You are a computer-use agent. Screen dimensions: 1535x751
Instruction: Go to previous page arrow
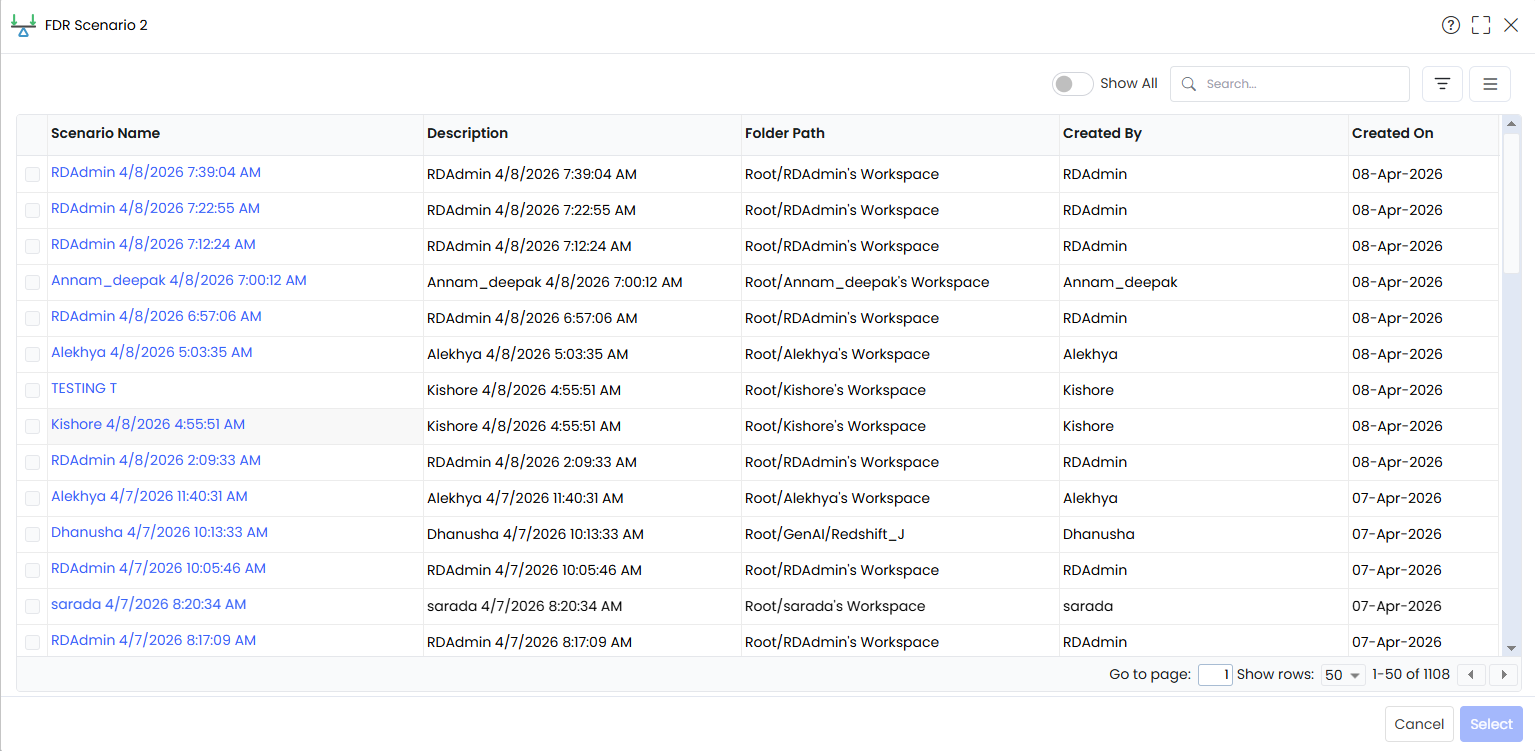click(x=1471, y=675)
